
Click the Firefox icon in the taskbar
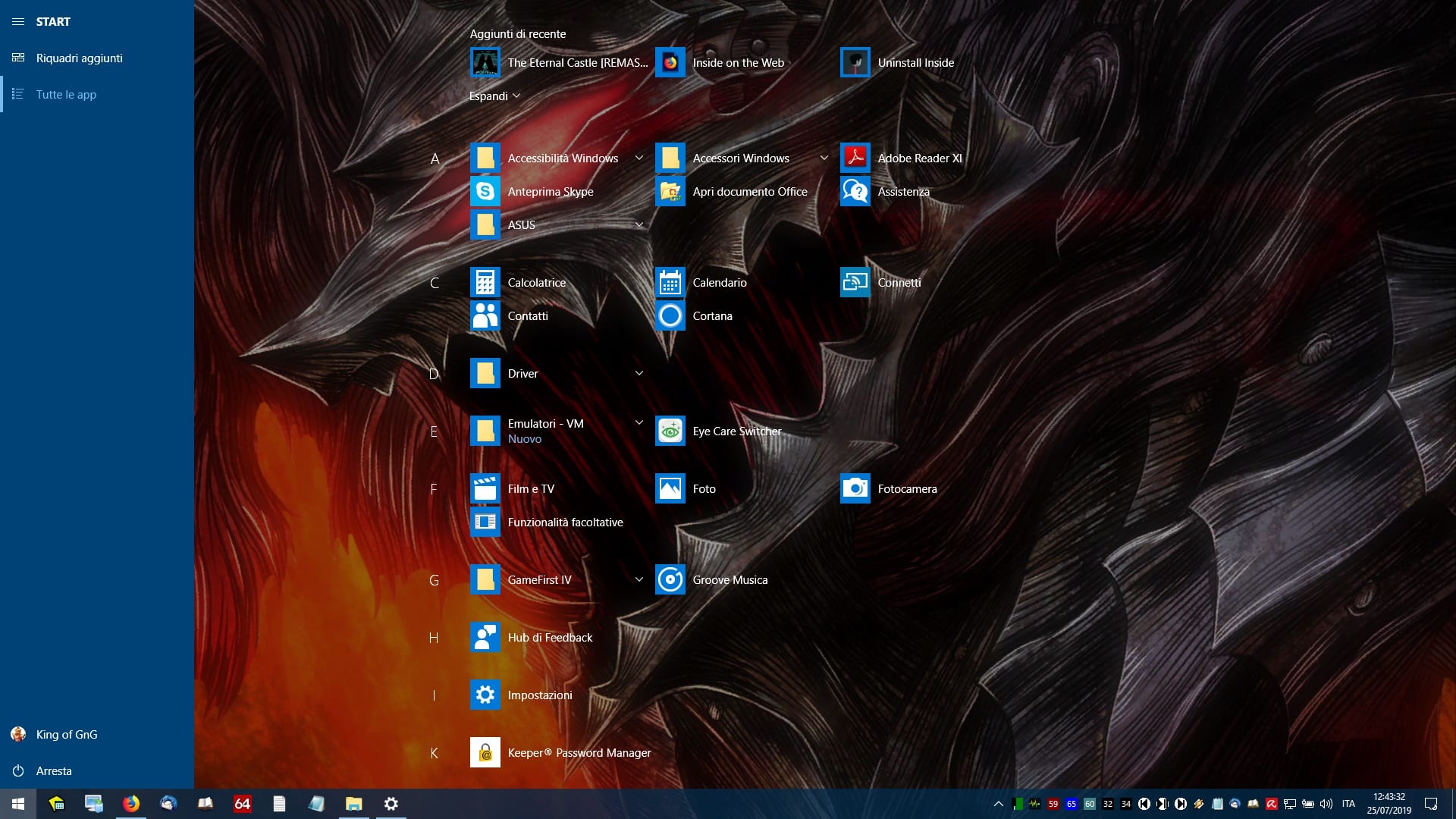pyautogui.click(x=131, y=804)
